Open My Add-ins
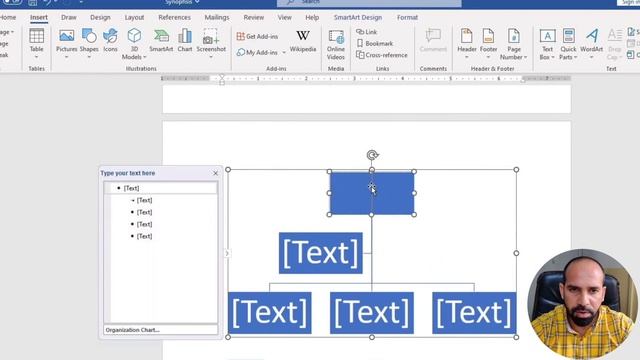This screenshot has height=360, width=640. pyautogui.click(x=257, y=52)
